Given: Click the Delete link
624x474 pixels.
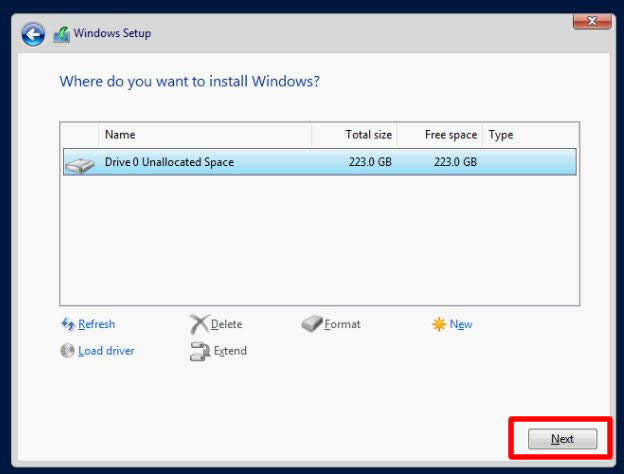Looking at the screenshot, I should click(x=226, y=324).
